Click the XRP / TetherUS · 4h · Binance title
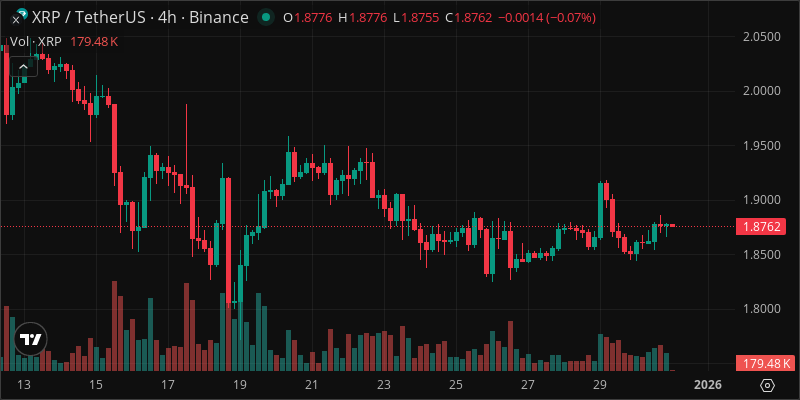800x400 pixels. [140, 18]
